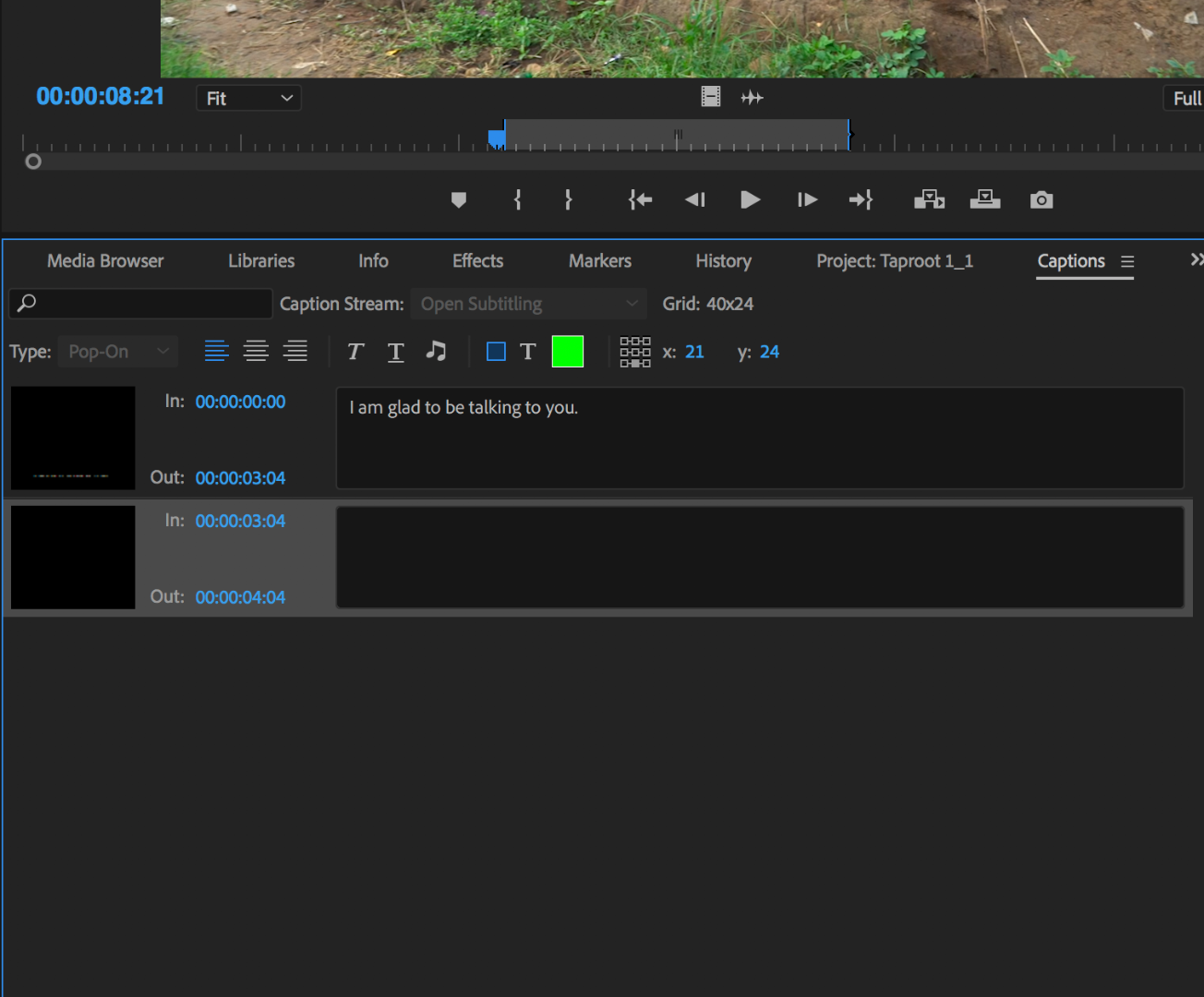Toggle italic formatting for the caption
Screen dimensions: 1204x997
click(x=355, y=351)
